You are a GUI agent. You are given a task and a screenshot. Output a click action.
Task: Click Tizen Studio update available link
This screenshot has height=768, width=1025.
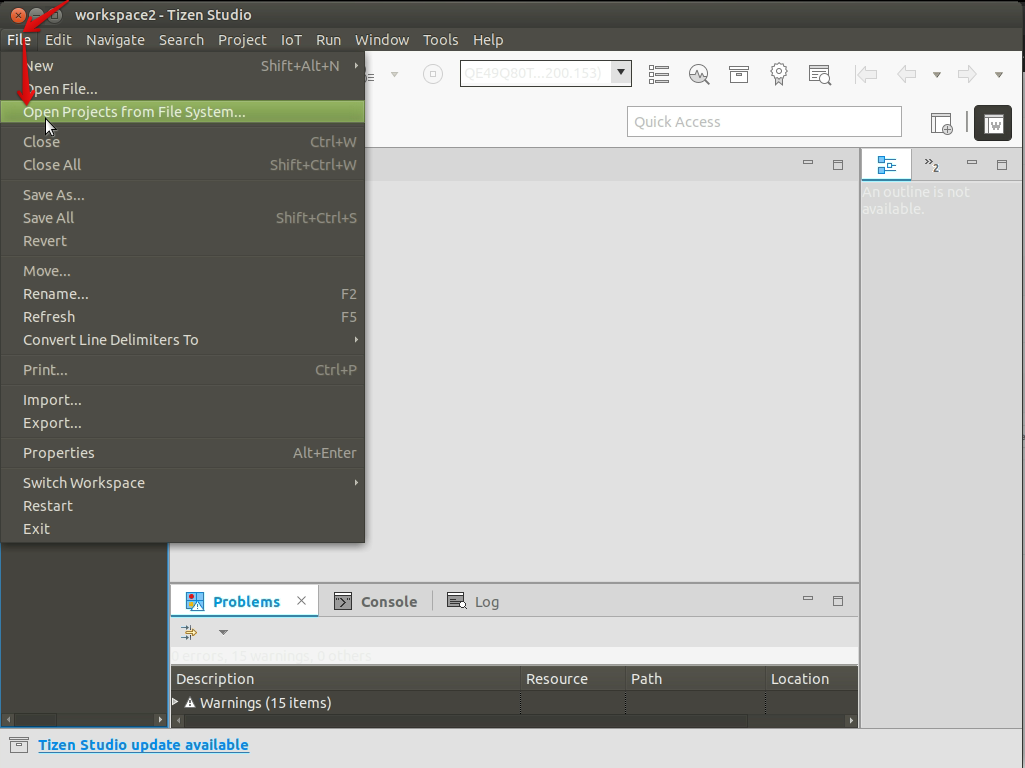[x=143, y=744]
